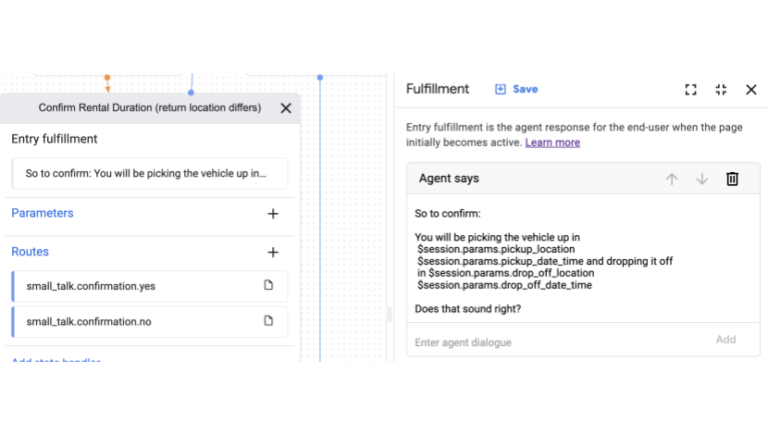Select the small_talk.confirmation.yes route
Screen dimensions: 768x435
(91, 286)
